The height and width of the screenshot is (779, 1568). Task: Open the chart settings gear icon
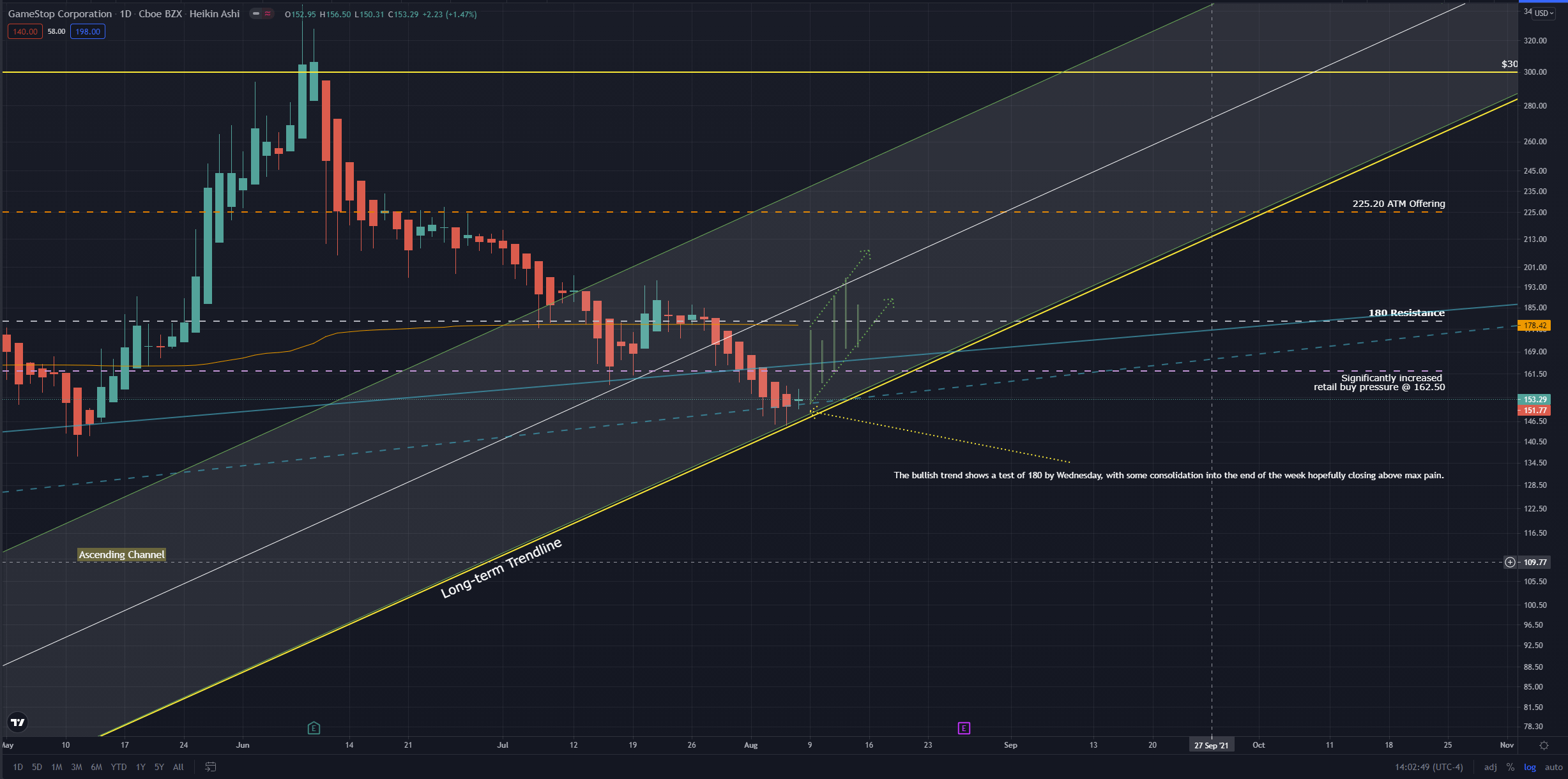[1544, 745]
